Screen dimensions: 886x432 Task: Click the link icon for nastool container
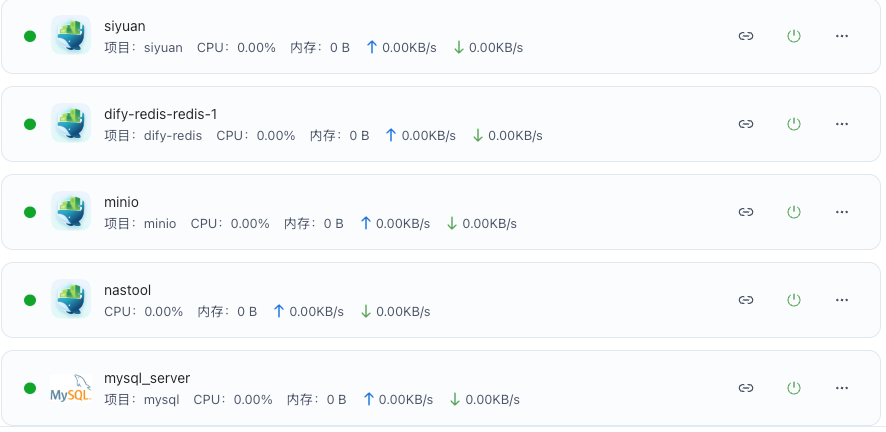[745, 300]
